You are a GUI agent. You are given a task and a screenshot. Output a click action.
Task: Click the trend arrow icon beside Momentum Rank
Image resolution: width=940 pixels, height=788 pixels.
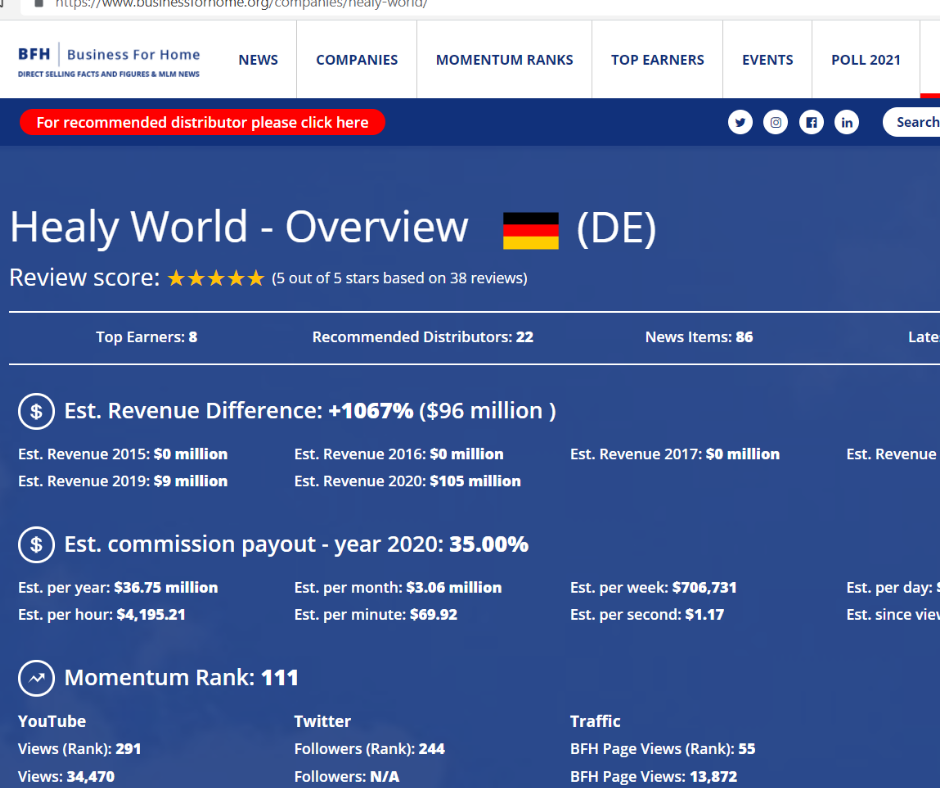tap(37, 678)
